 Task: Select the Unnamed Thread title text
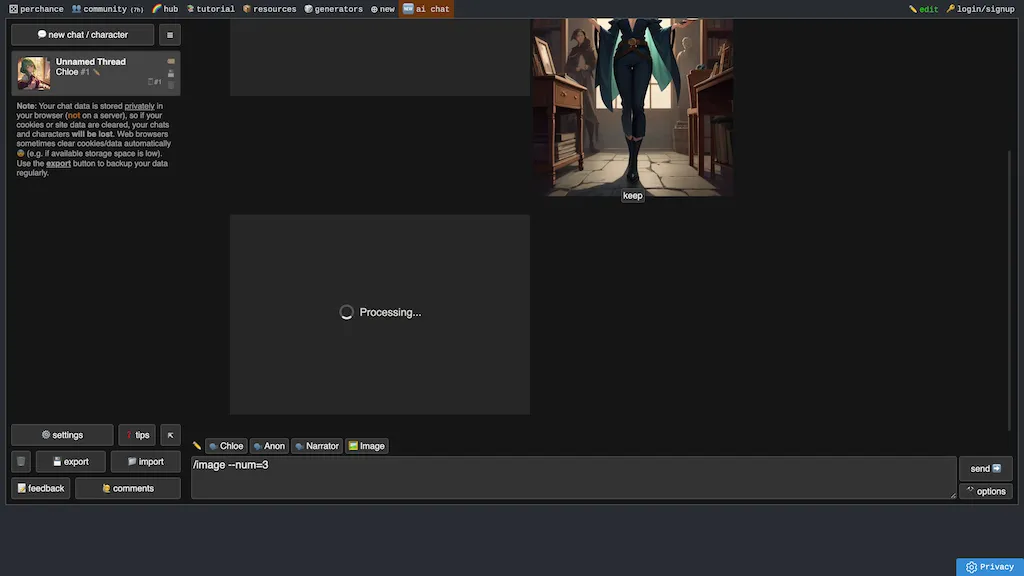[91, 61]
